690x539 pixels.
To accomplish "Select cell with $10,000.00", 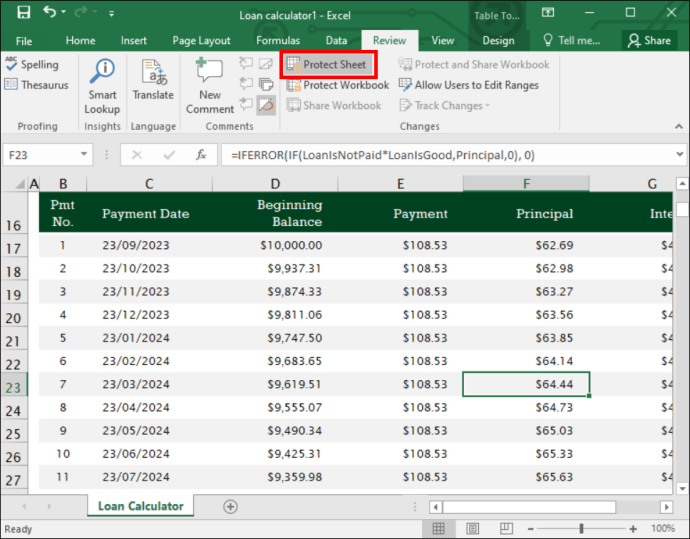I will 275,245.
